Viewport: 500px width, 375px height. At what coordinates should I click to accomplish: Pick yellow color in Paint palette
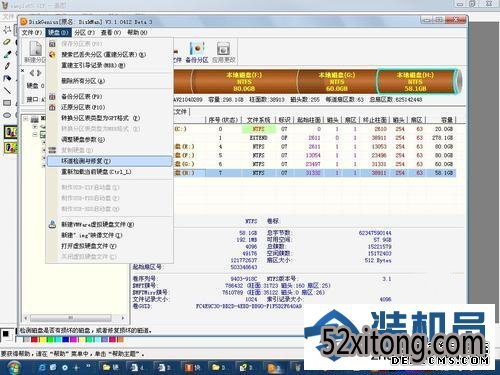tap(42, 340)
